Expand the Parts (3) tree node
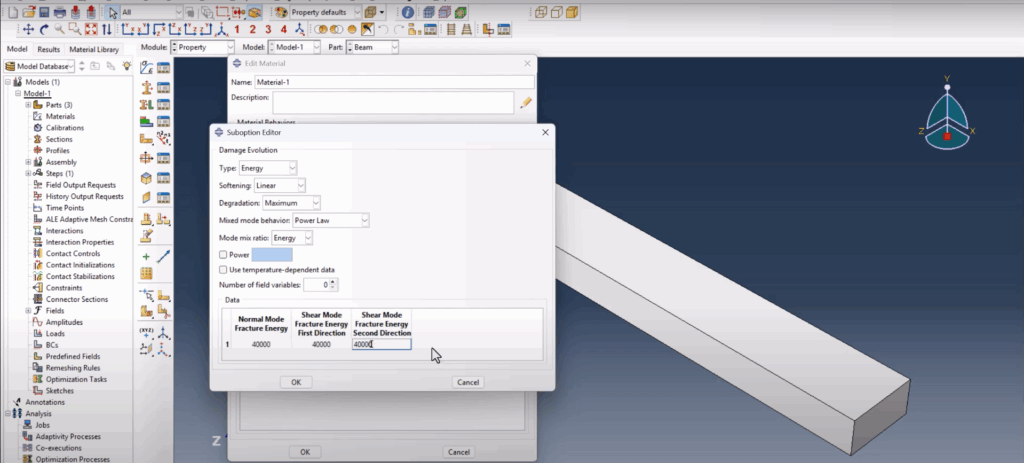This screenshot has width=1024, height=463. (x=28, y=105)
